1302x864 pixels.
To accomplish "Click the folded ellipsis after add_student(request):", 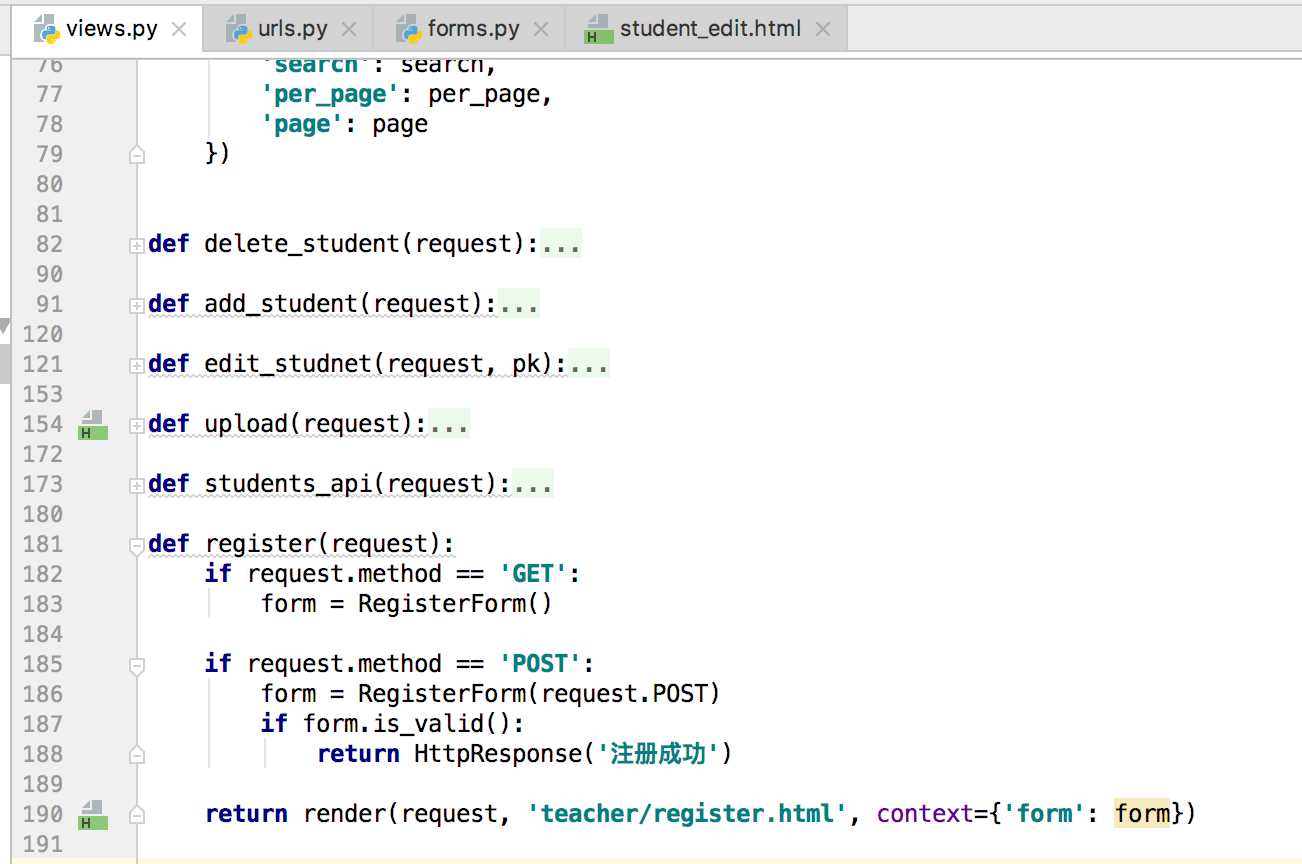I will coord(519,304).
